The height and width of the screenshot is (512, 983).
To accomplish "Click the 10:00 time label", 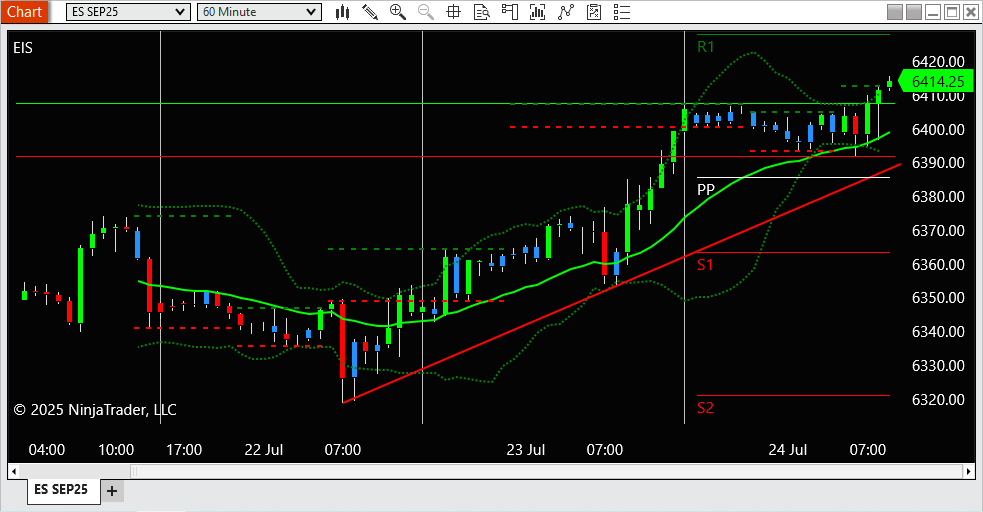I will 116,449.
